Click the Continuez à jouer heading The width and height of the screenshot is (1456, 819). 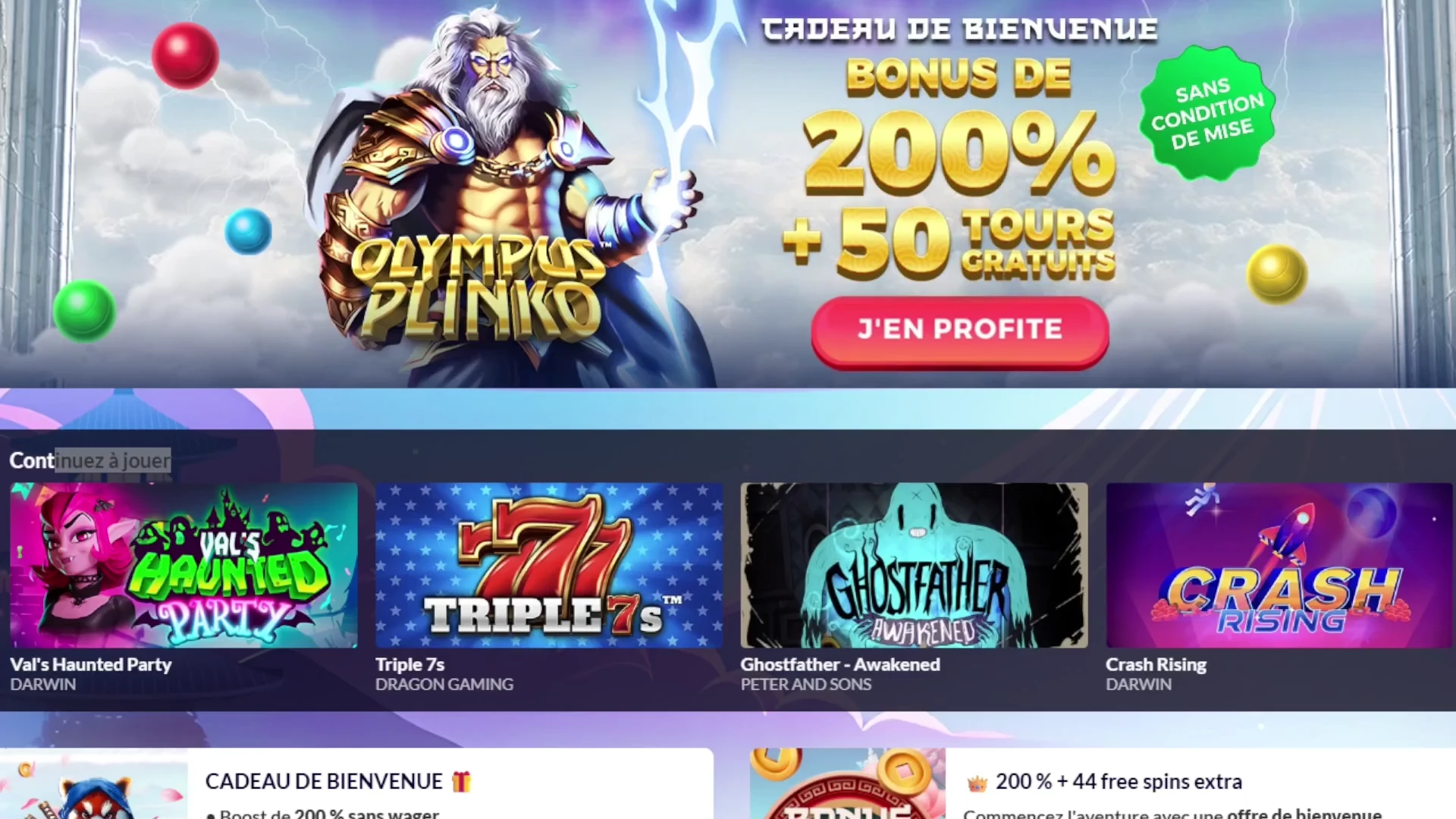tap(89, 460)
